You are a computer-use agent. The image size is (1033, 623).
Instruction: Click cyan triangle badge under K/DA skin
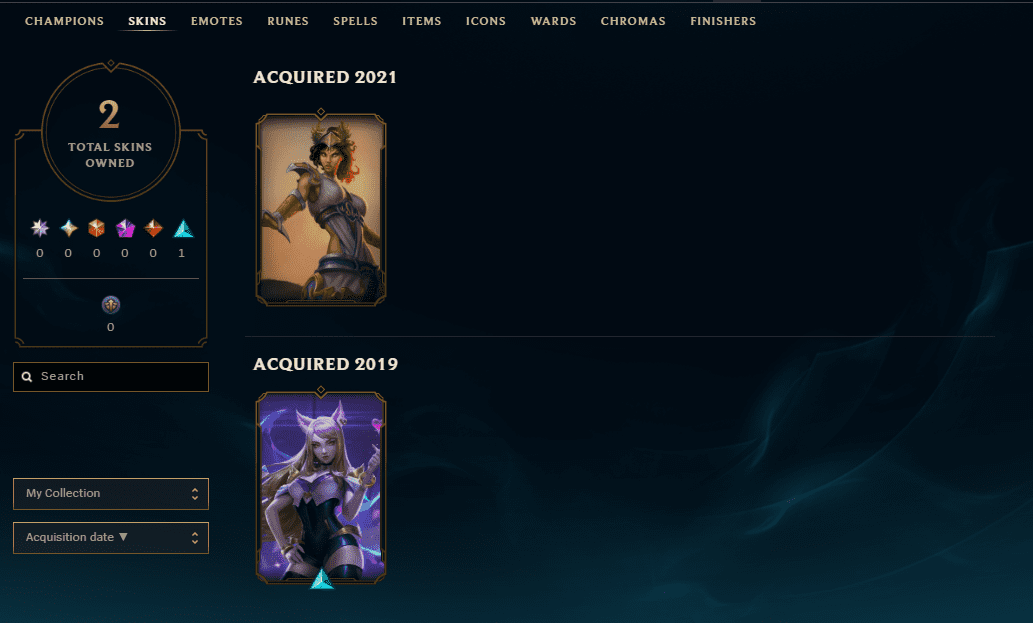(321, 579)
